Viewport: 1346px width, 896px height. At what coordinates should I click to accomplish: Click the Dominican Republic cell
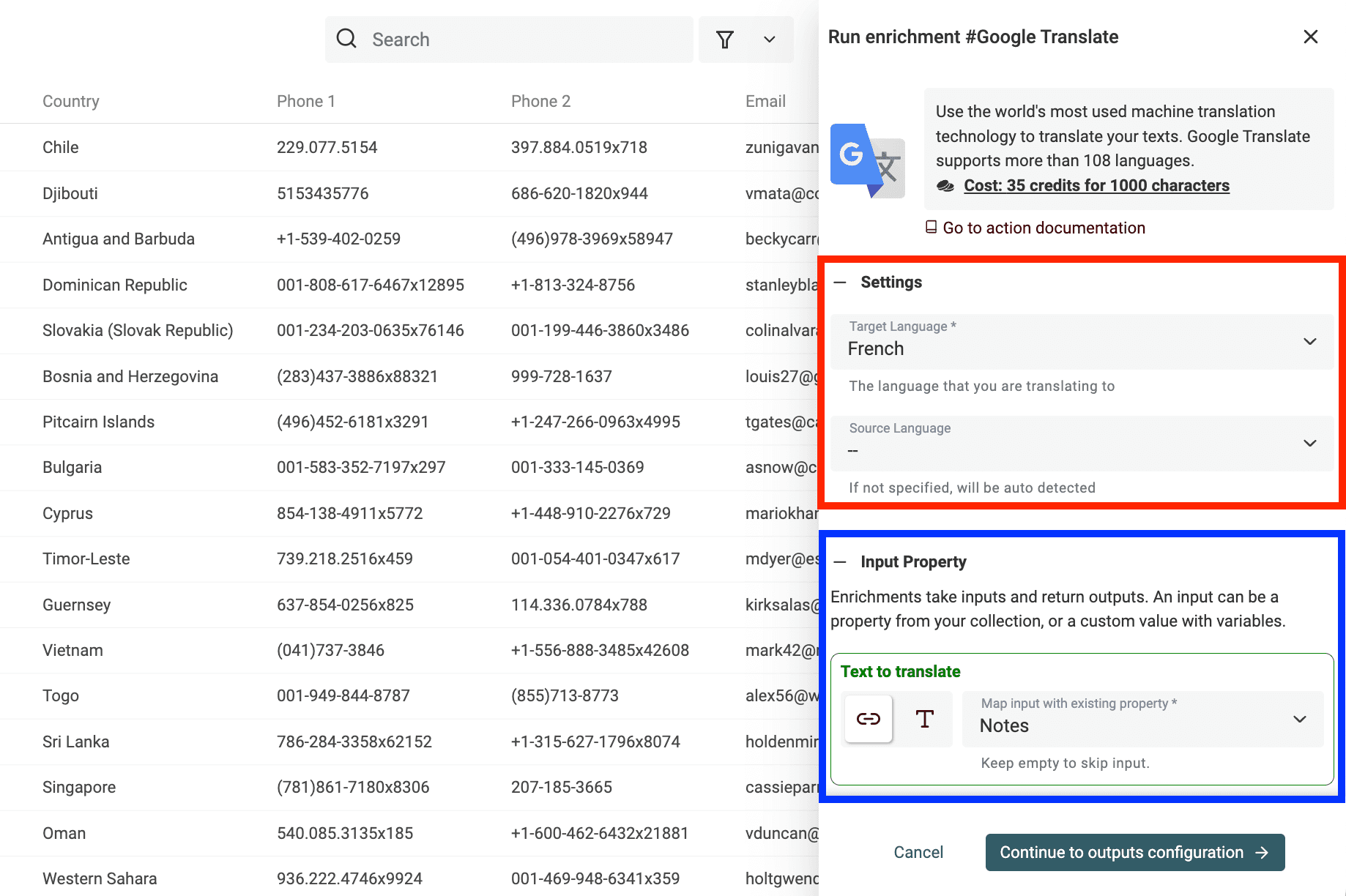click(x=115, y=285)
